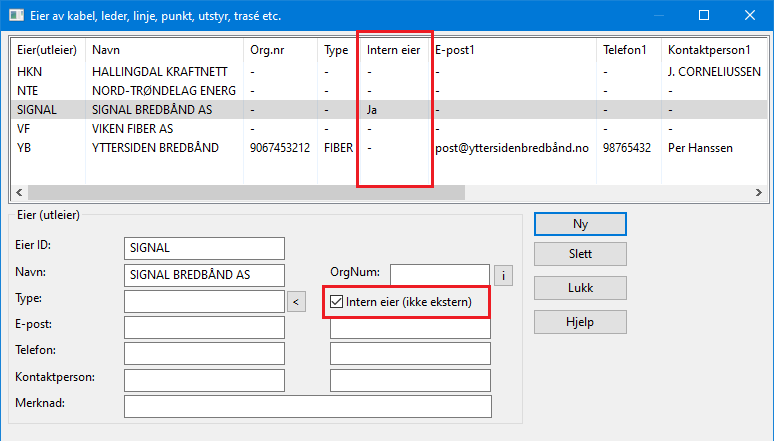This screenshot has height=441, width=775.
Task: Click the second Kontaktperson field on the right
Action: (x=410, y=380)
